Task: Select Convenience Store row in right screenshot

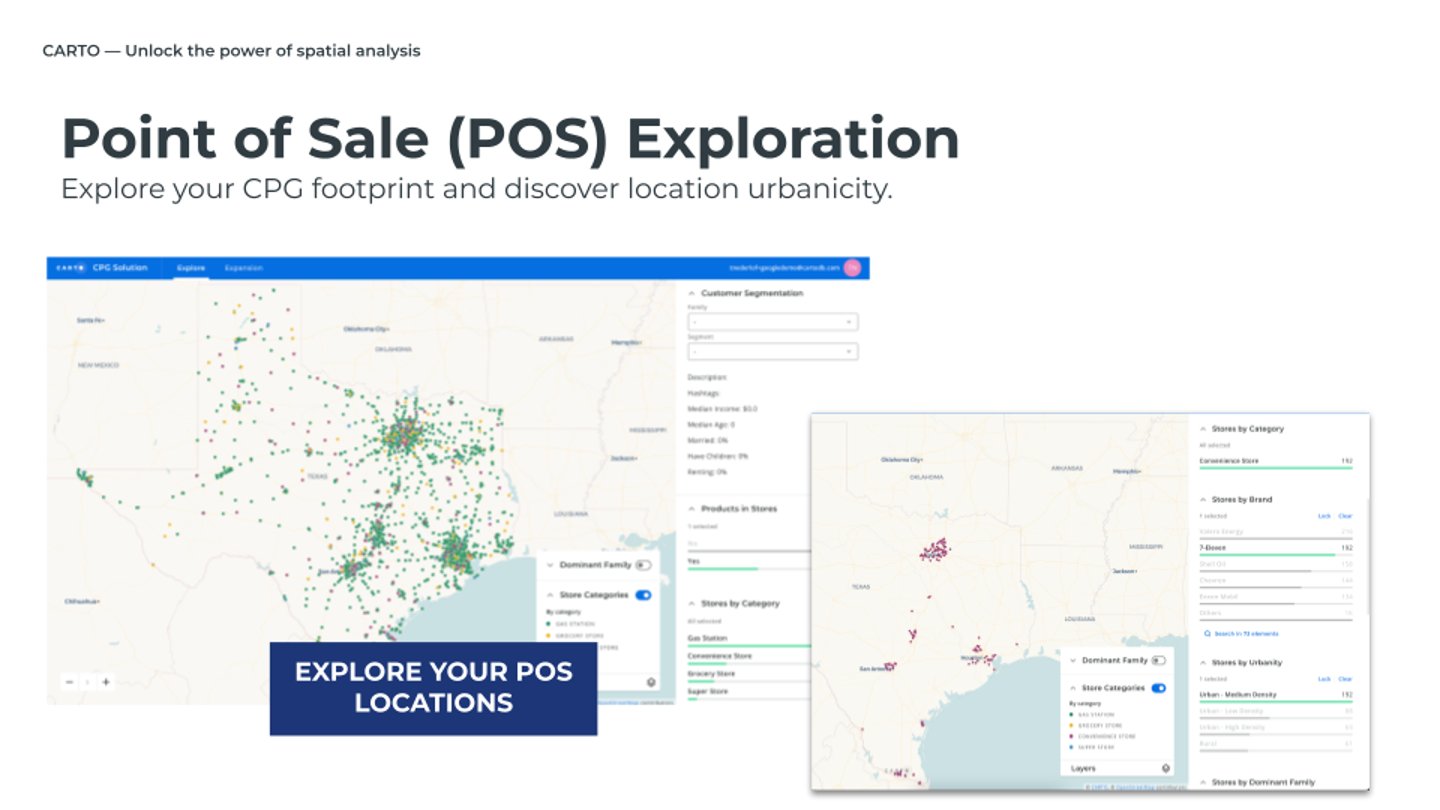Action: pos(1275,463)
